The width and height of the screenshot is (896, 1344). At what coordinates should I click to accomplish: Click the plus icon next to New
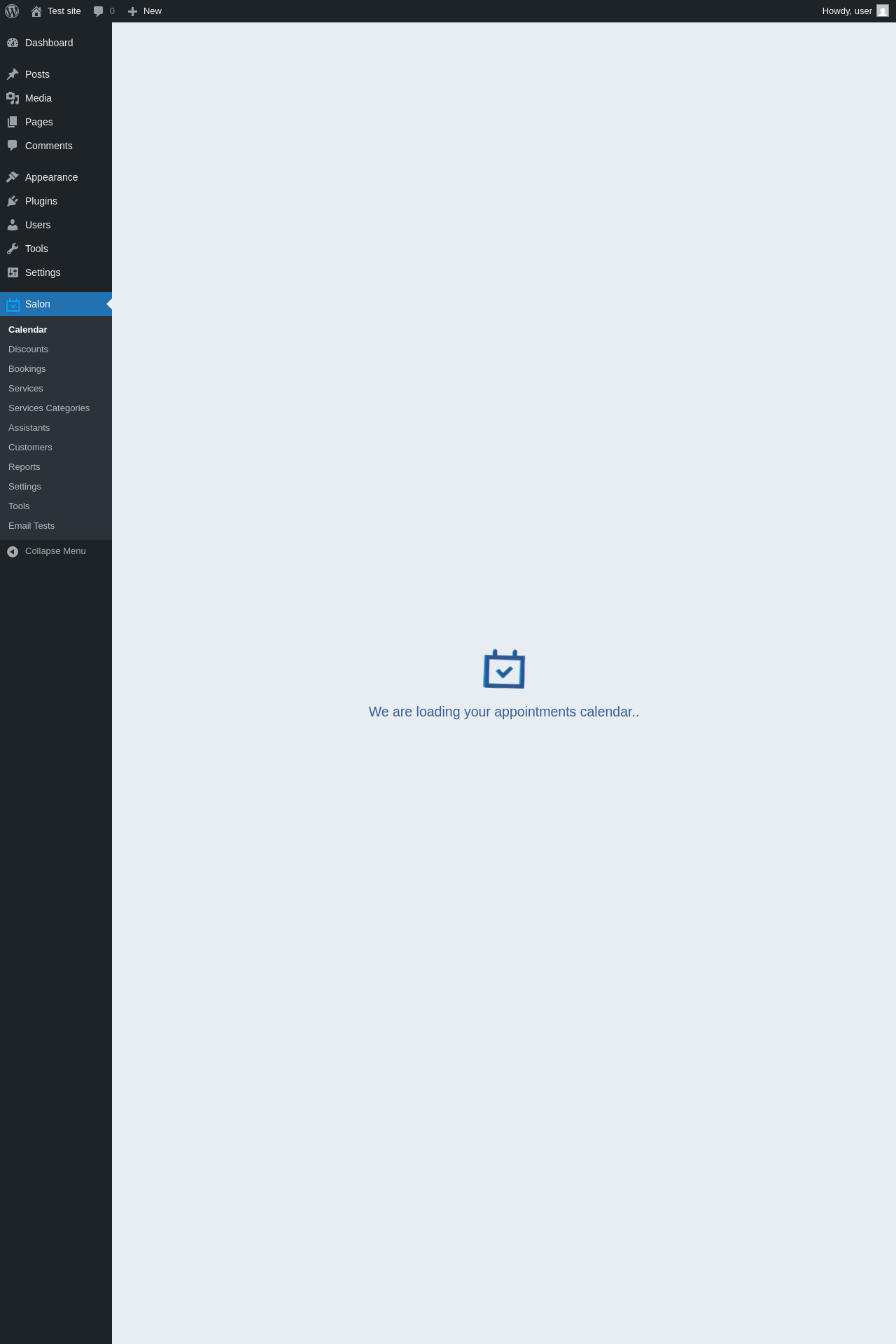click(x=132, y=11)
